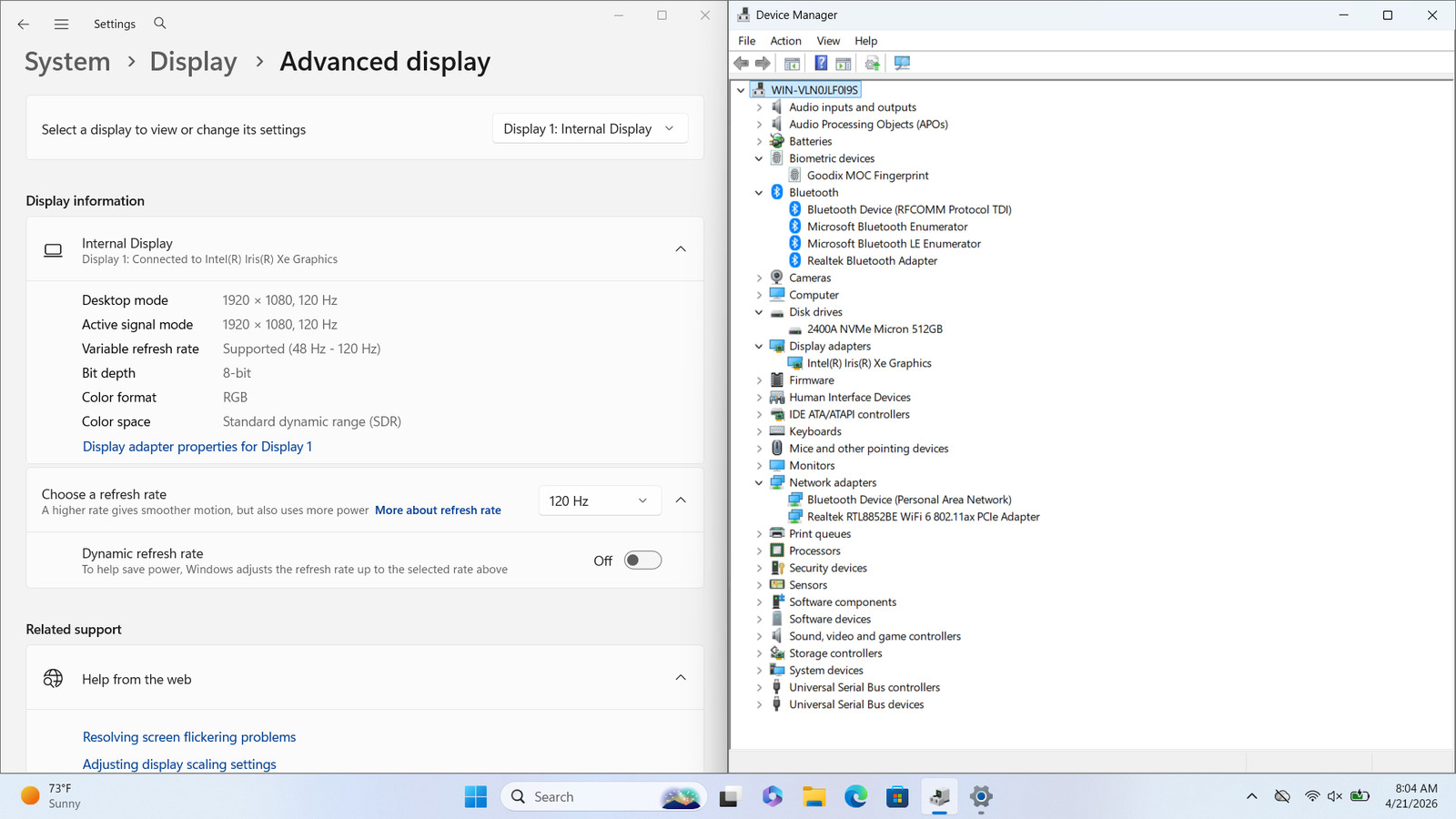Open the File menu in Device Manager
The height and width of the screenshot is (819, 1456).
coord(747,41)
